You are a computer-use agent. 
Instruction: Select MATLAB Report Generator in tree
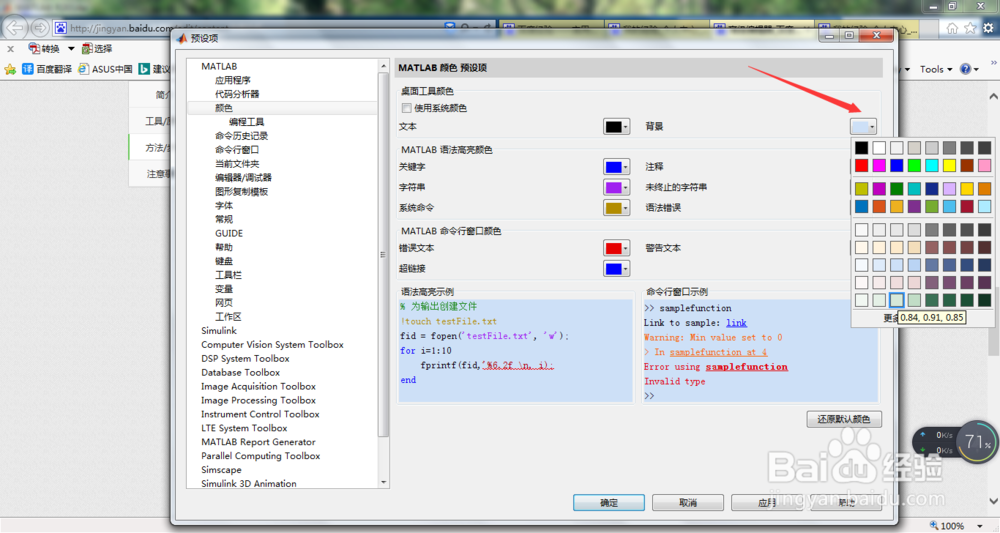[x=258, y=442]
